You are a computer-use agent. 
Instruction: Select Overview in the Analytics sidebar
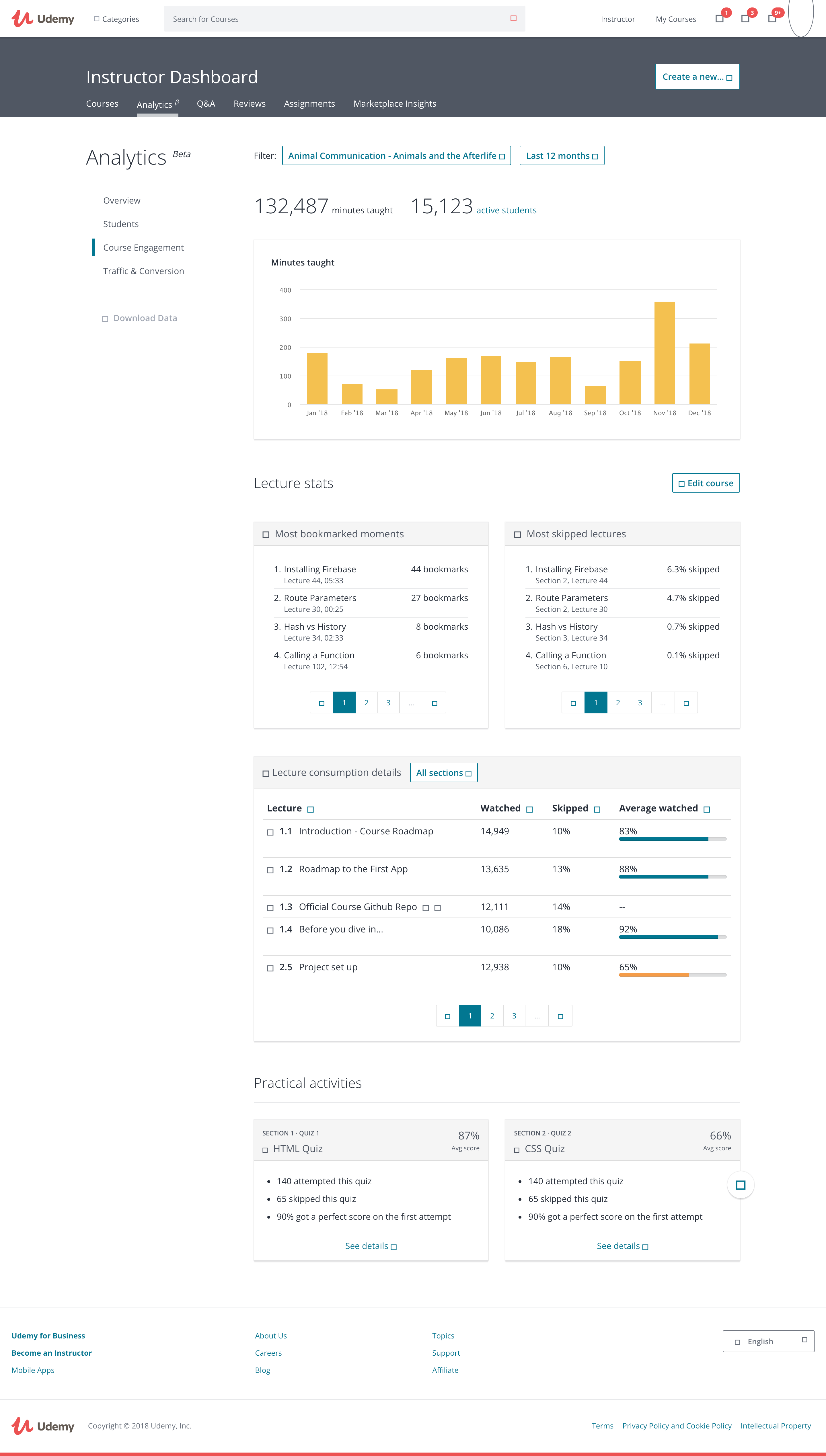[122, 200]
